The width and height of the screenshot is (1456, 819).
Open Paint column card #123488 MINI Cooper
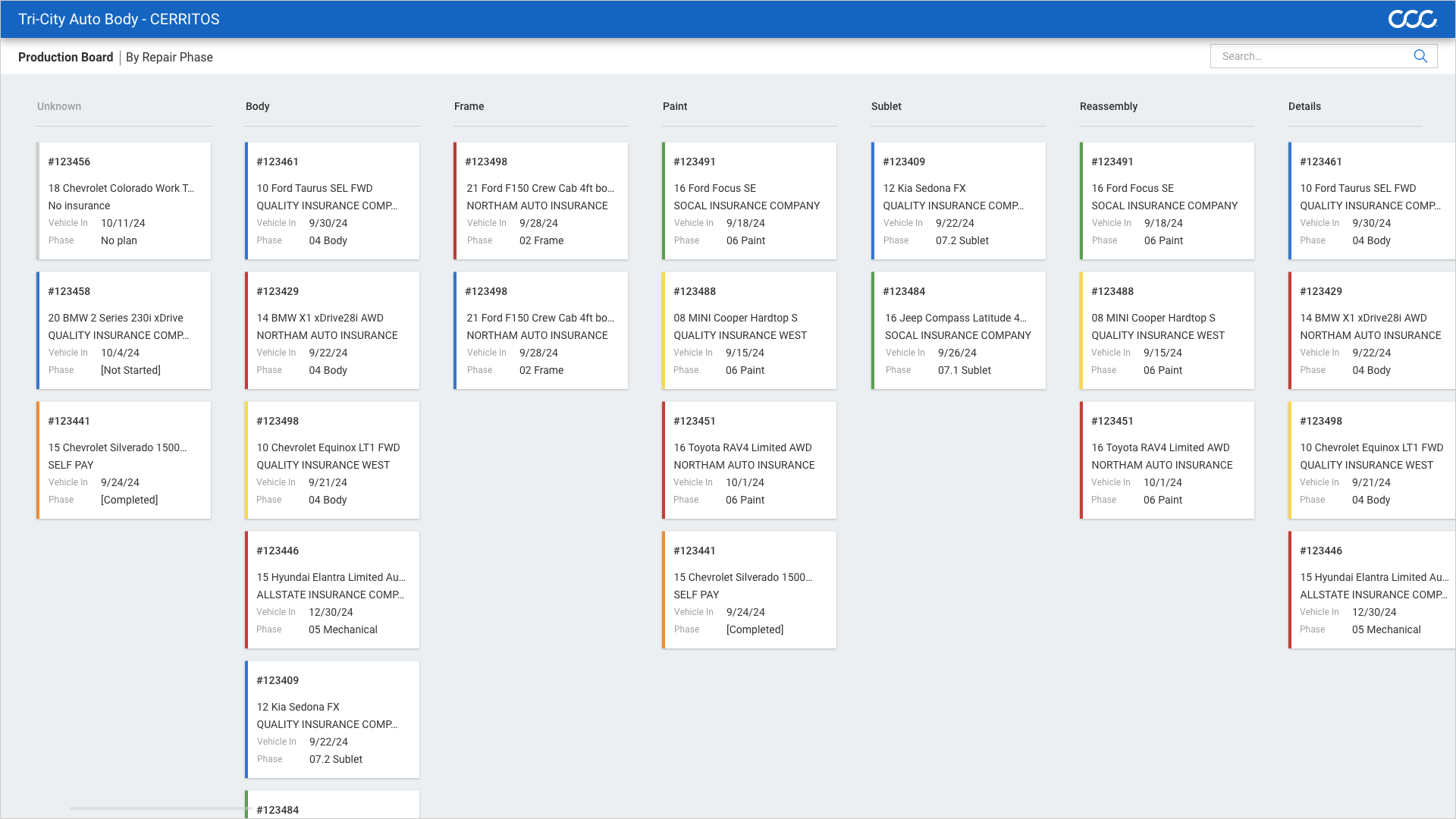point(749,331)
